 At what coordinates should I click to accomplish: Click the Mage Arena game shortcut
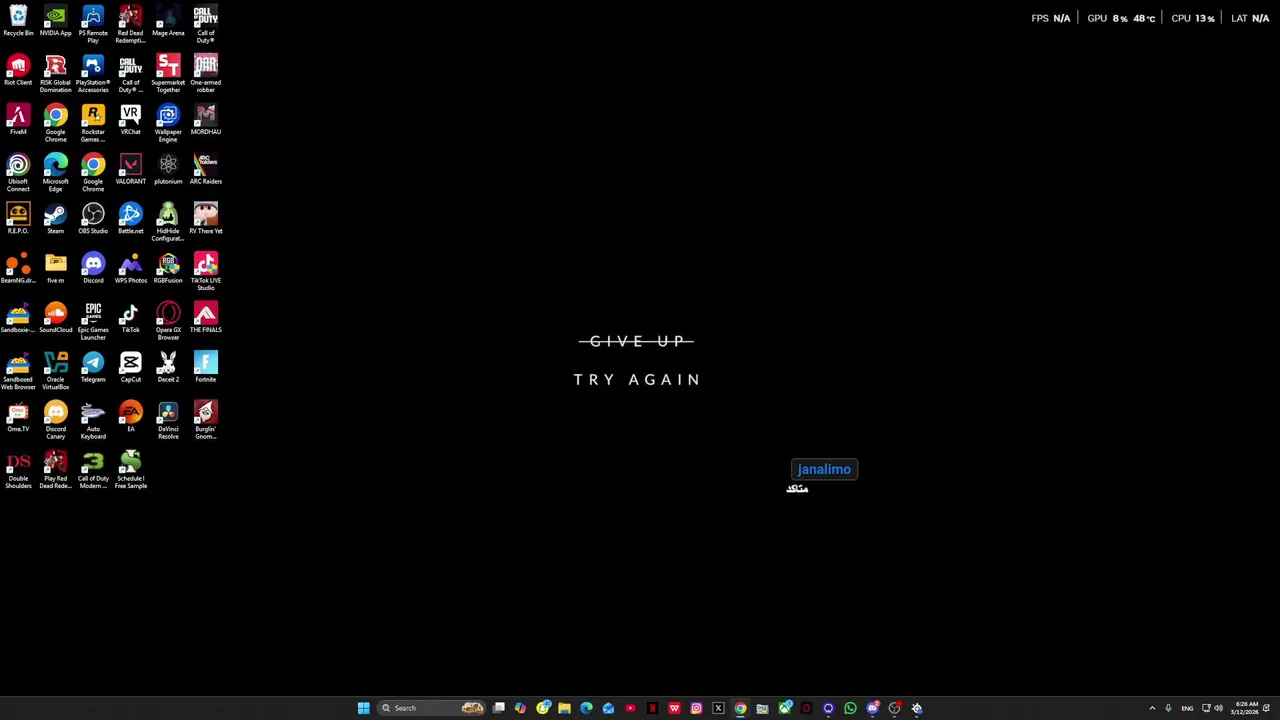point(168,22)
